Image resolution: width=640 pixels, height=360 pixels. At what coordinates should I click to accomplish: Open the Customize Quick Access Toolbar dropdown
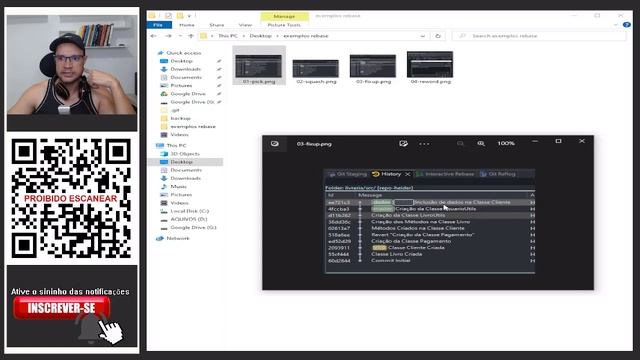189,16
